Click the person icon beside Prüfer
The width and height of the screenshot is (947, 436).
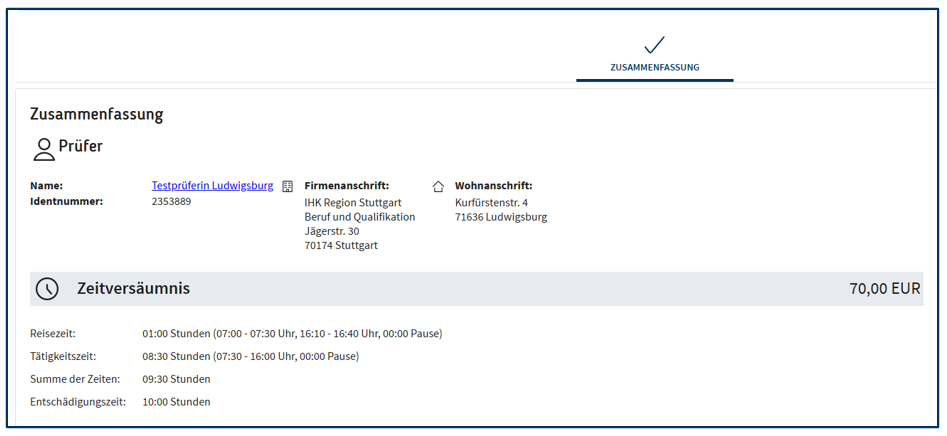(43, 149)
